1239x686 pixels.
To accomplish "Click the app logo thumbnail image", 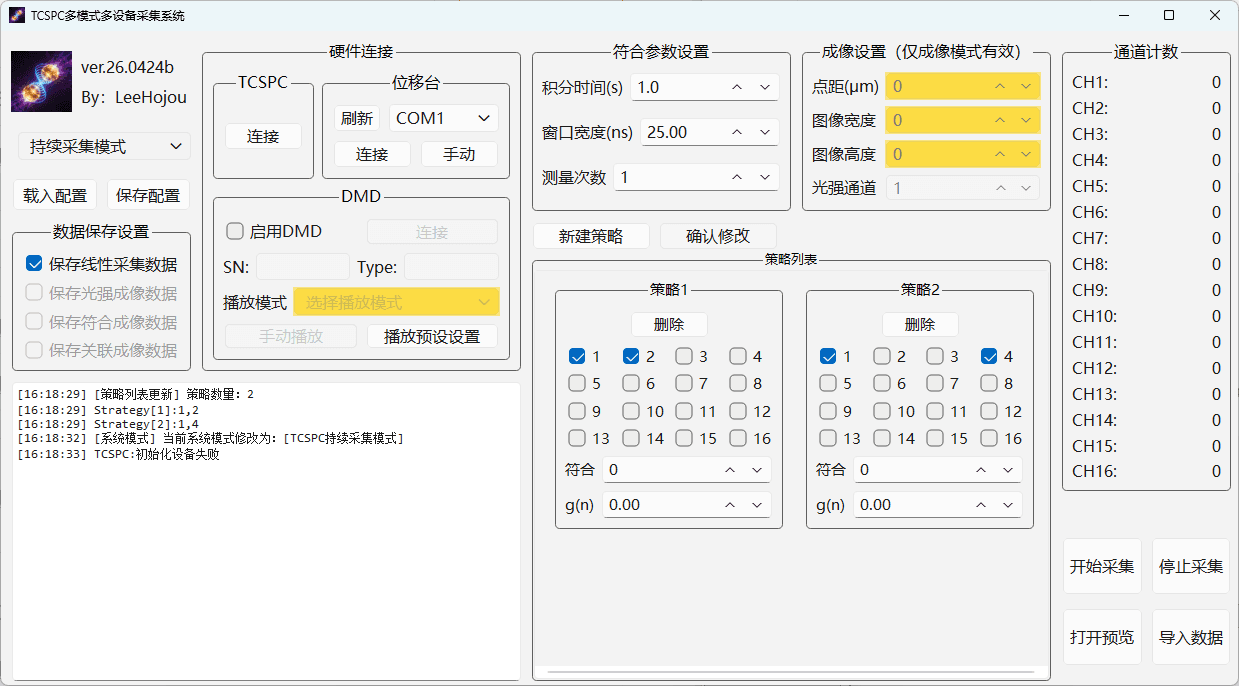I will 41,82.
